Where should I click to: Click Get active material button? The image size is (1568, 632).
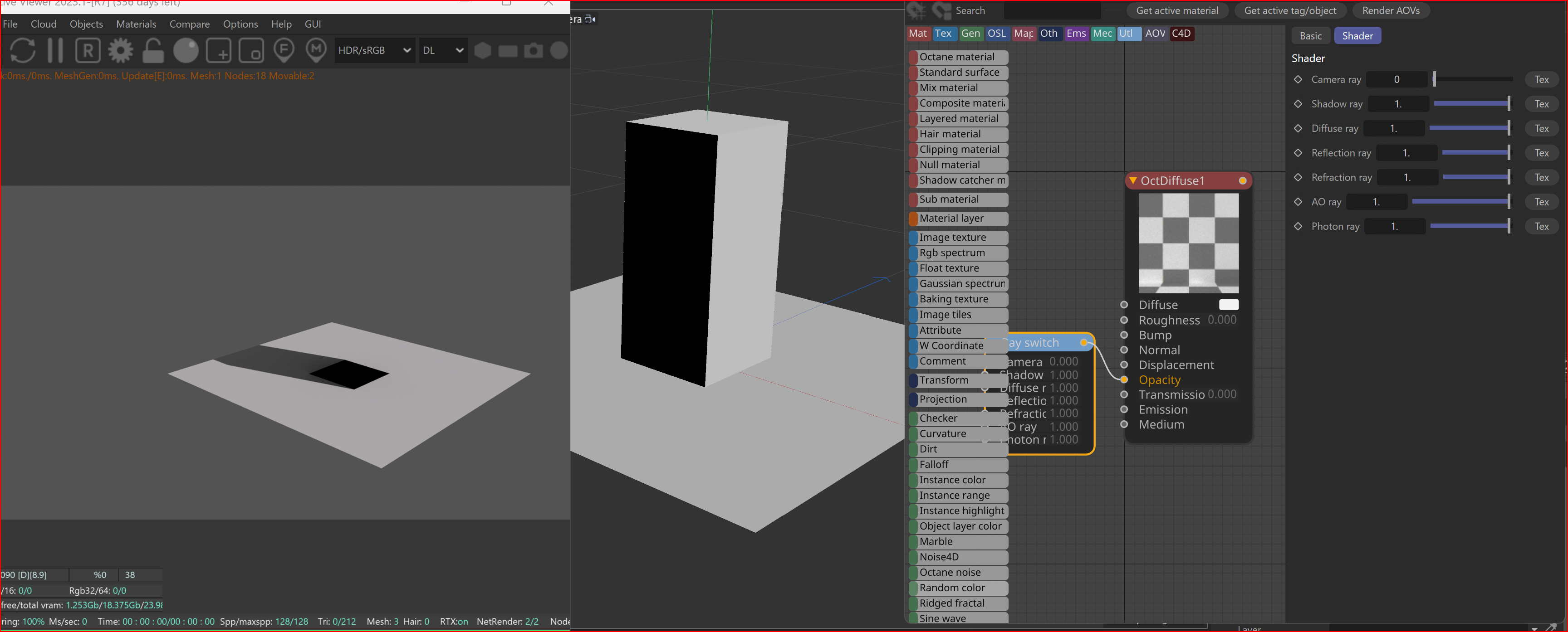[1176, 10]
